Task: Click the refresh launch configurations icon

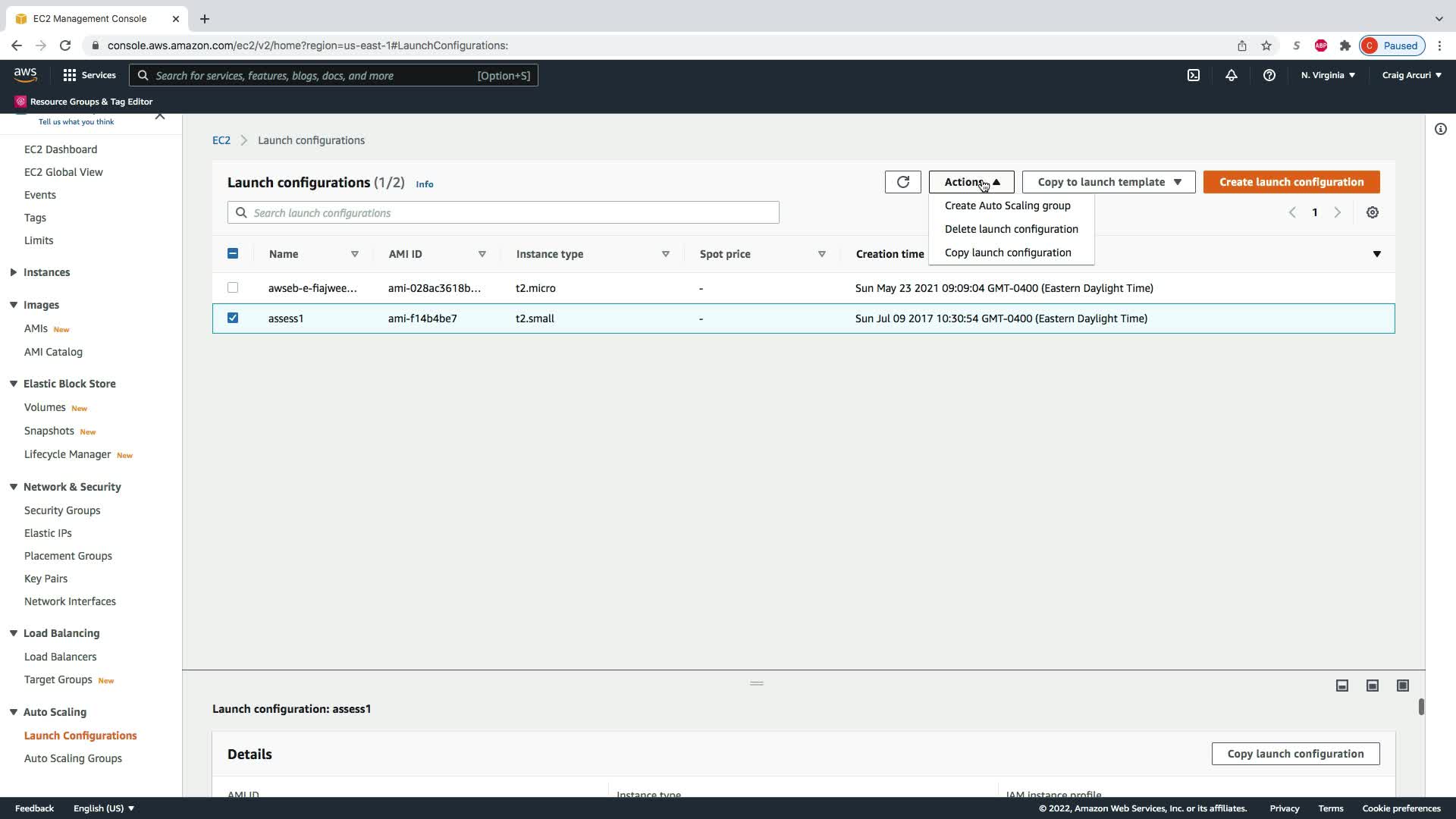Action: (902, 182)
